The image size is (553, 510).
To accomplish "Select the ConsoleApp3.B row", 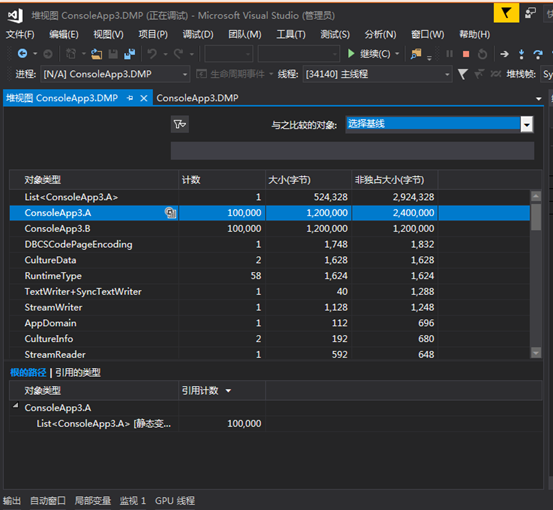I will click(269, 229).
